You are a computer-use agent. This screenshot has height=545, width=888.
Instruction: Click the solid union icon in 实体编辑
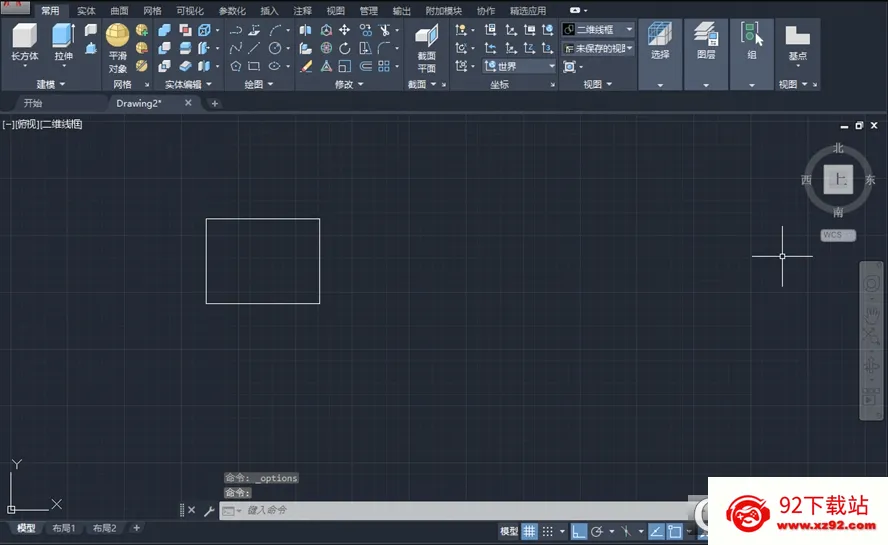point(164,29)
